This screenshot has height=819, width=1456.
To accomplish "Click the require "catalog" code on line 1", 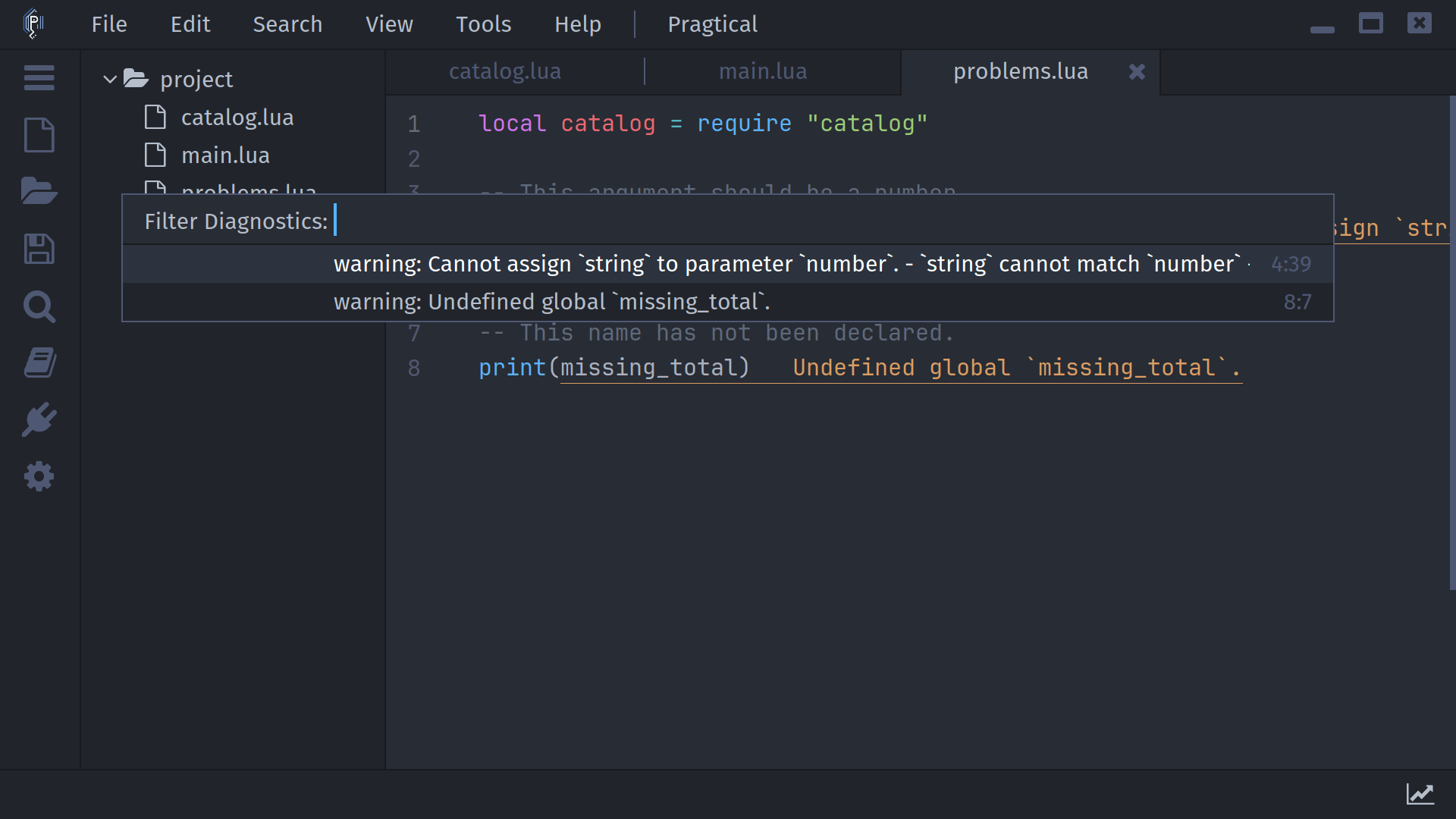I will (x=812, y=124).
